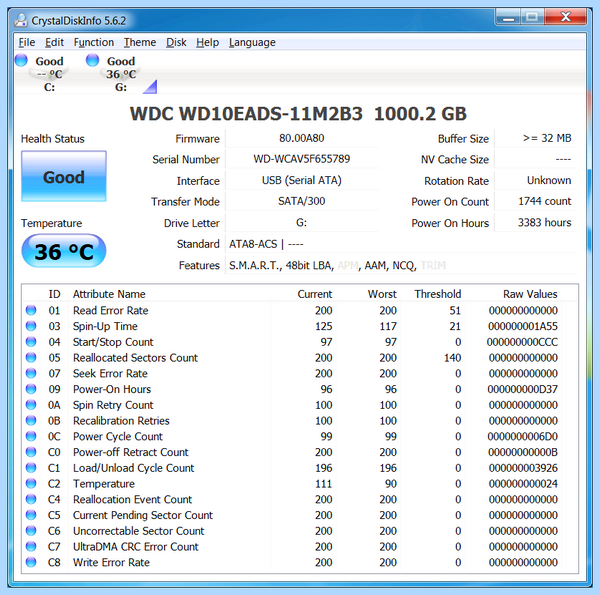Viewport: 600px width, 595px height.
Task: Open the Disk menu
Action: (x=176, y=42)
